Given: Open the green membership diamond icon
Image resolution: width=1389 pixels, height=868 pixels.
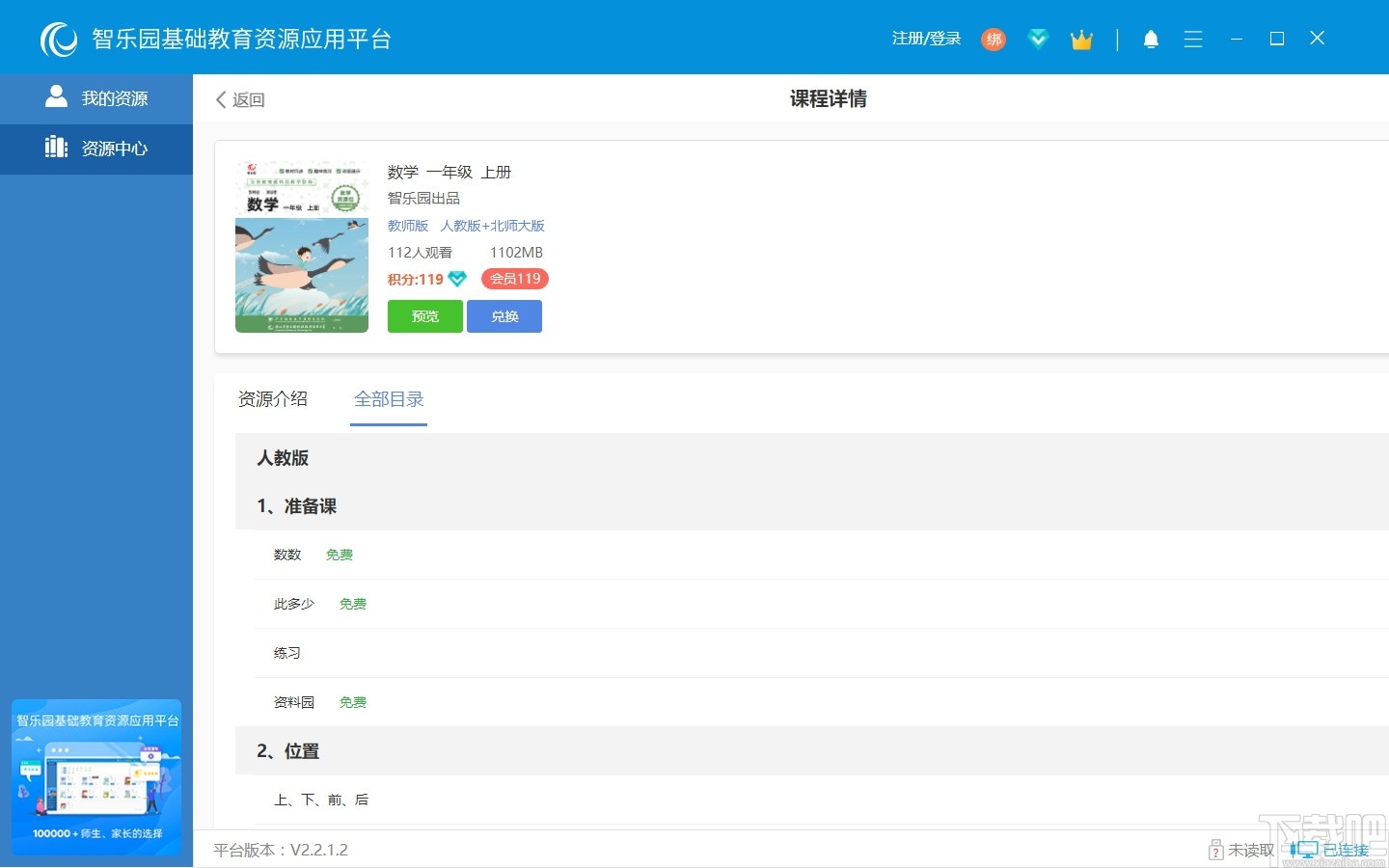Looking at the screenshot, I should 1038,39.
